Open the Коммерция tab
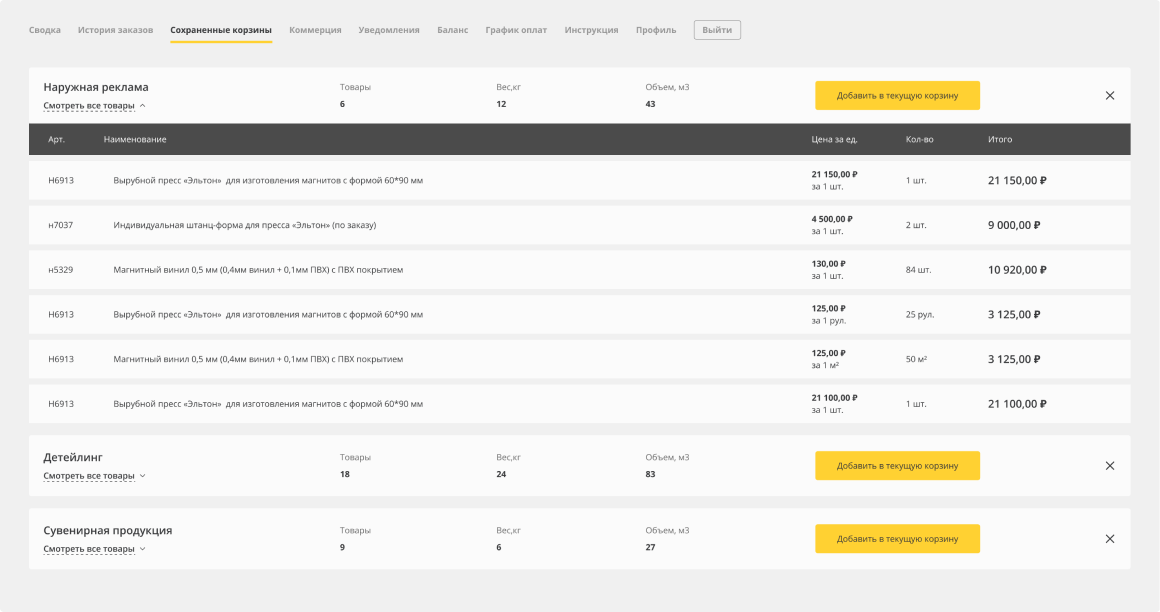 pos(315,30)
